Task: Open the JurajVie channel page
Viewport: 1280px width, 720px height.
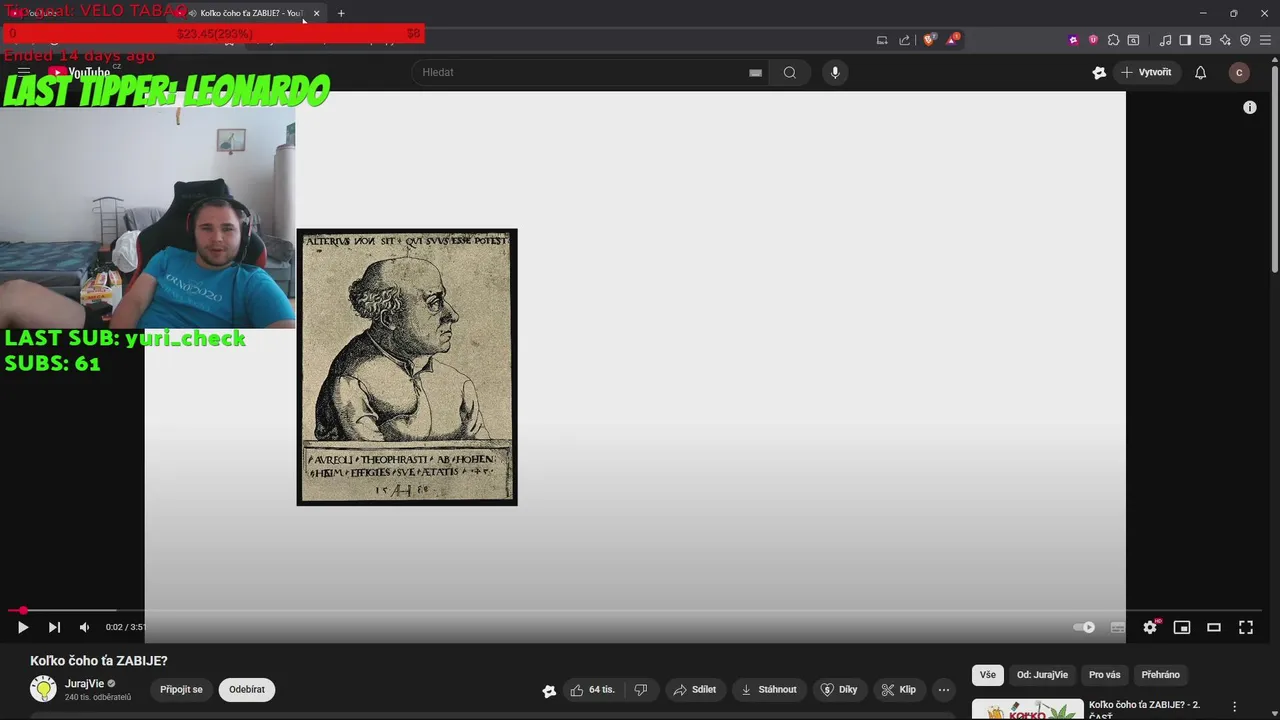Action: 85,683
